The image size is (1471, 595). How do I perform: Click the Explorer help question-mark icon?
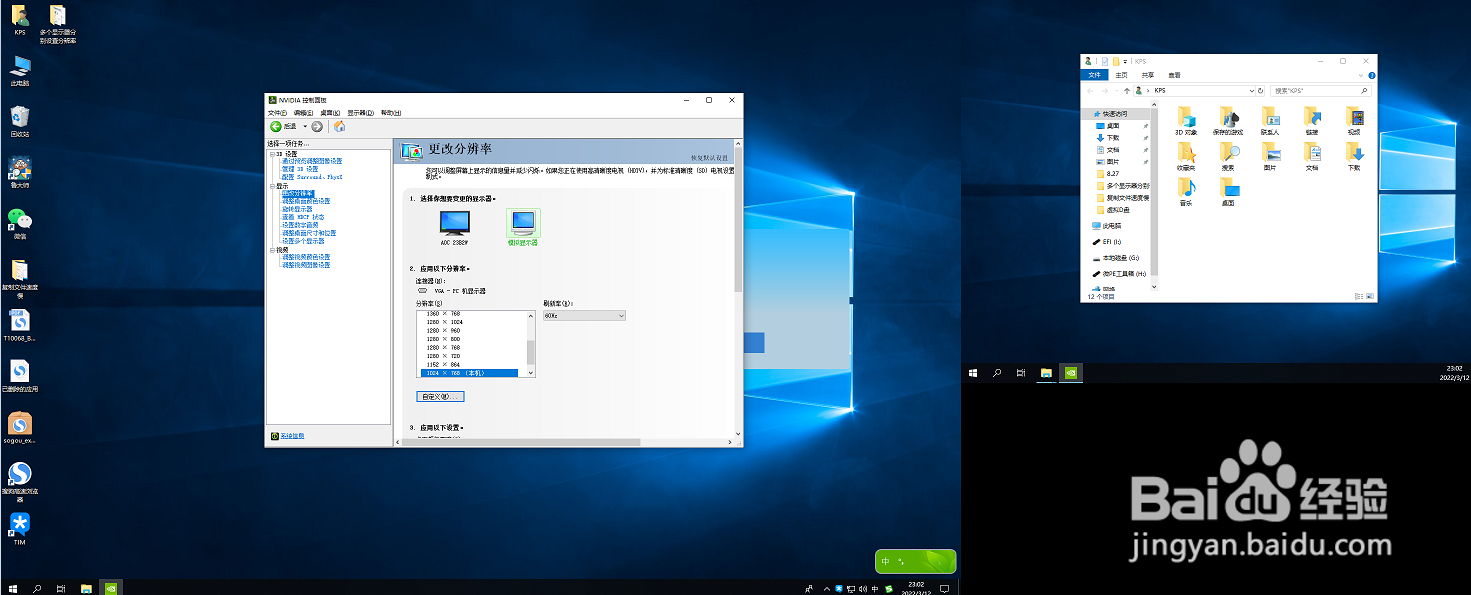tap(1372, 75)
